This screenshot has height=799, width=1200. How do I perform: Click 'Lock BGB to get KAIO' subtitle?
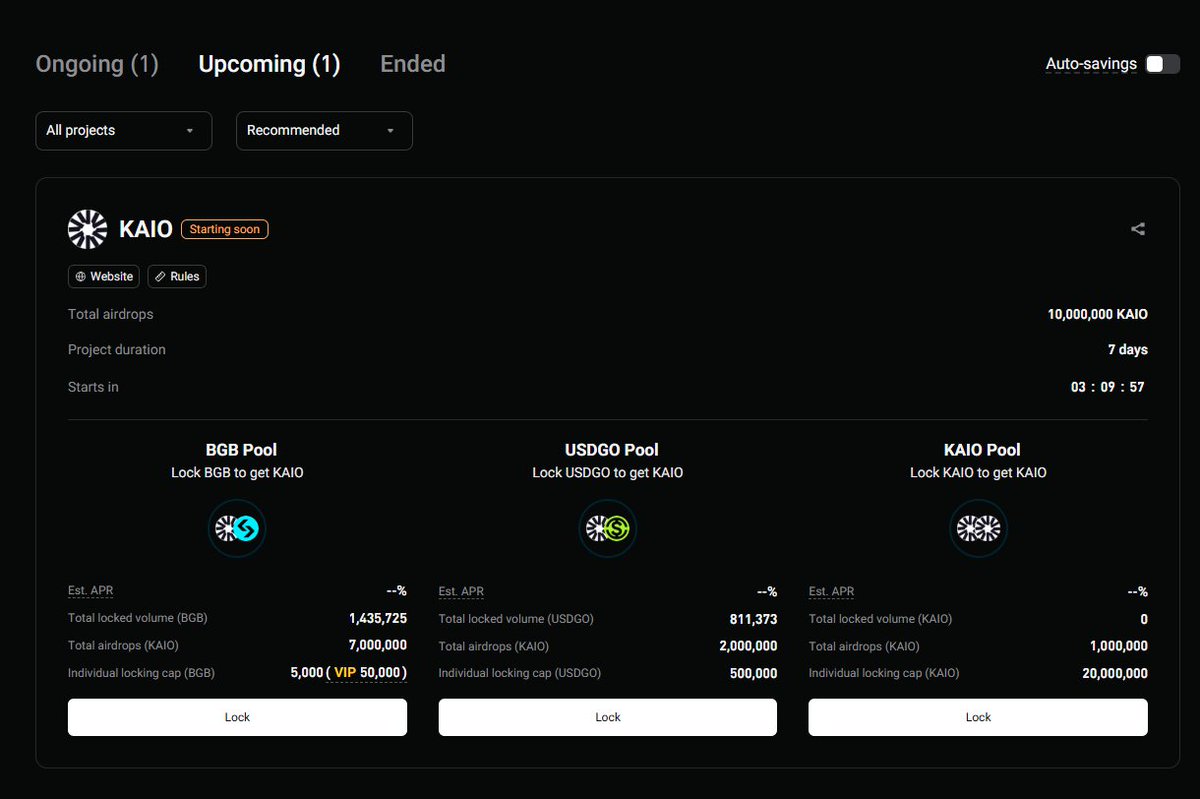click(237, 472)
